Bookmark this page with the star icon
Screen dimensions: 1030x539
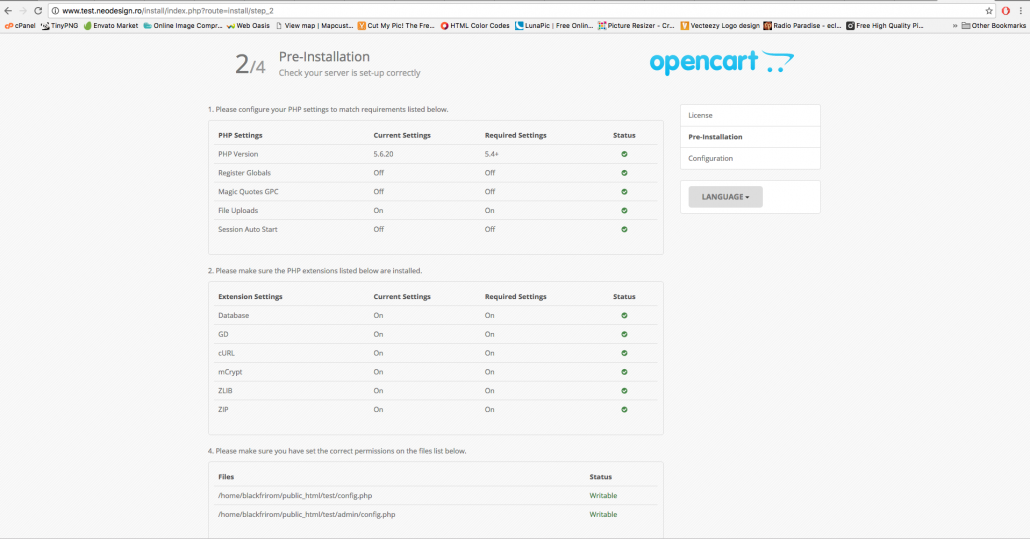[988, 11]
